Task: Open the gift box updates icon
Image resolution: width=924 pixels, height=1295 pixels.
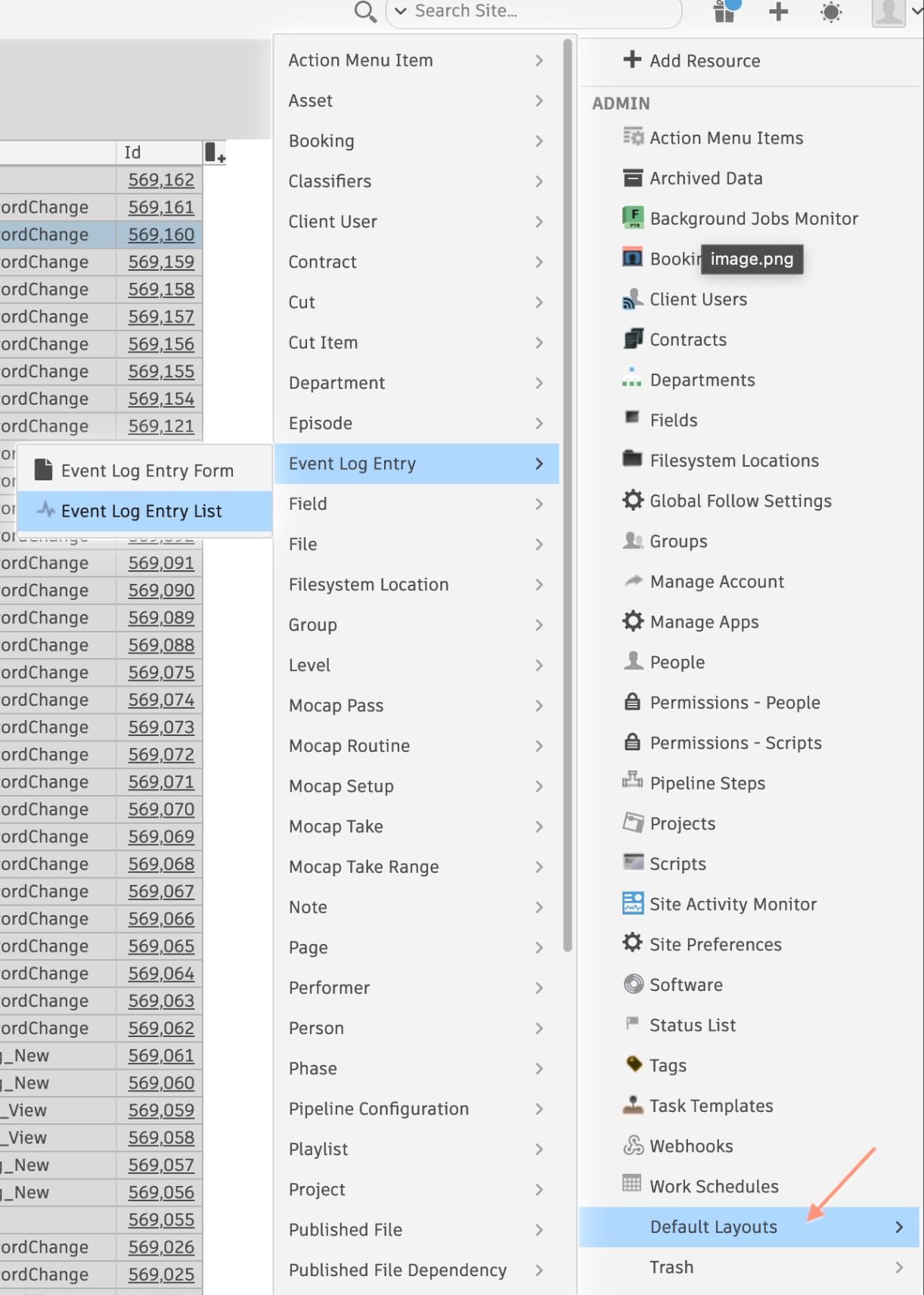Action: (x=727, y=11)
